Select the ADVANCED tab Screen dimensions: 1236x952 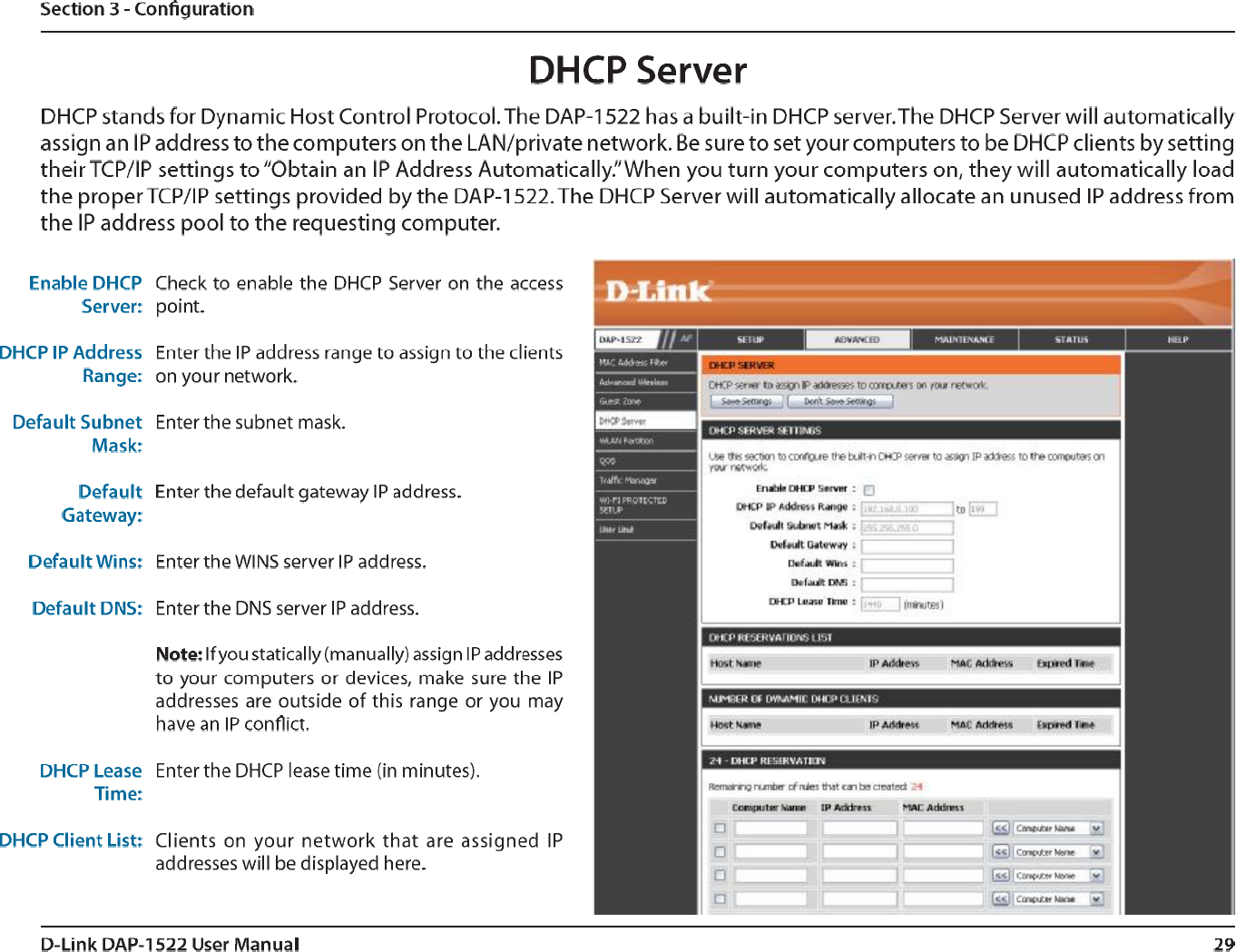click(857, 339)
